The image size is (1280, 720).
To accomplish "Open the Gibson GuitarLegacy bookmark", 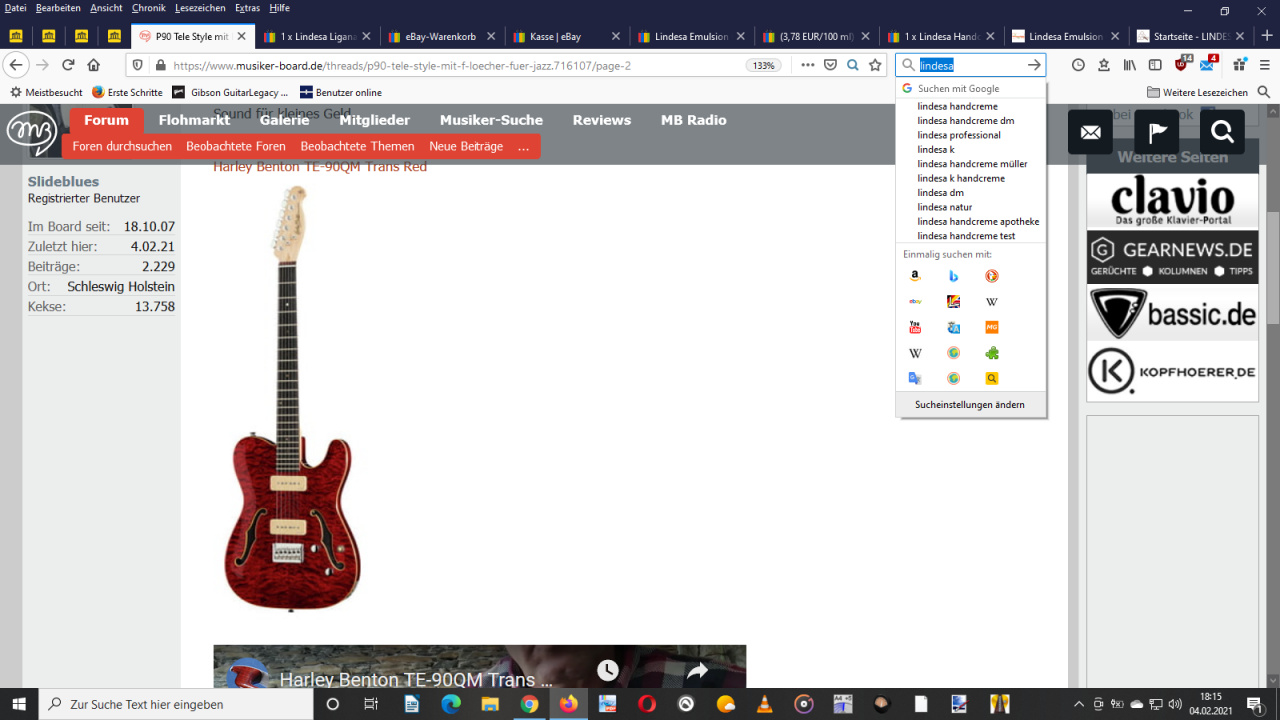I will pyautogui.click(x=230, y=92).
